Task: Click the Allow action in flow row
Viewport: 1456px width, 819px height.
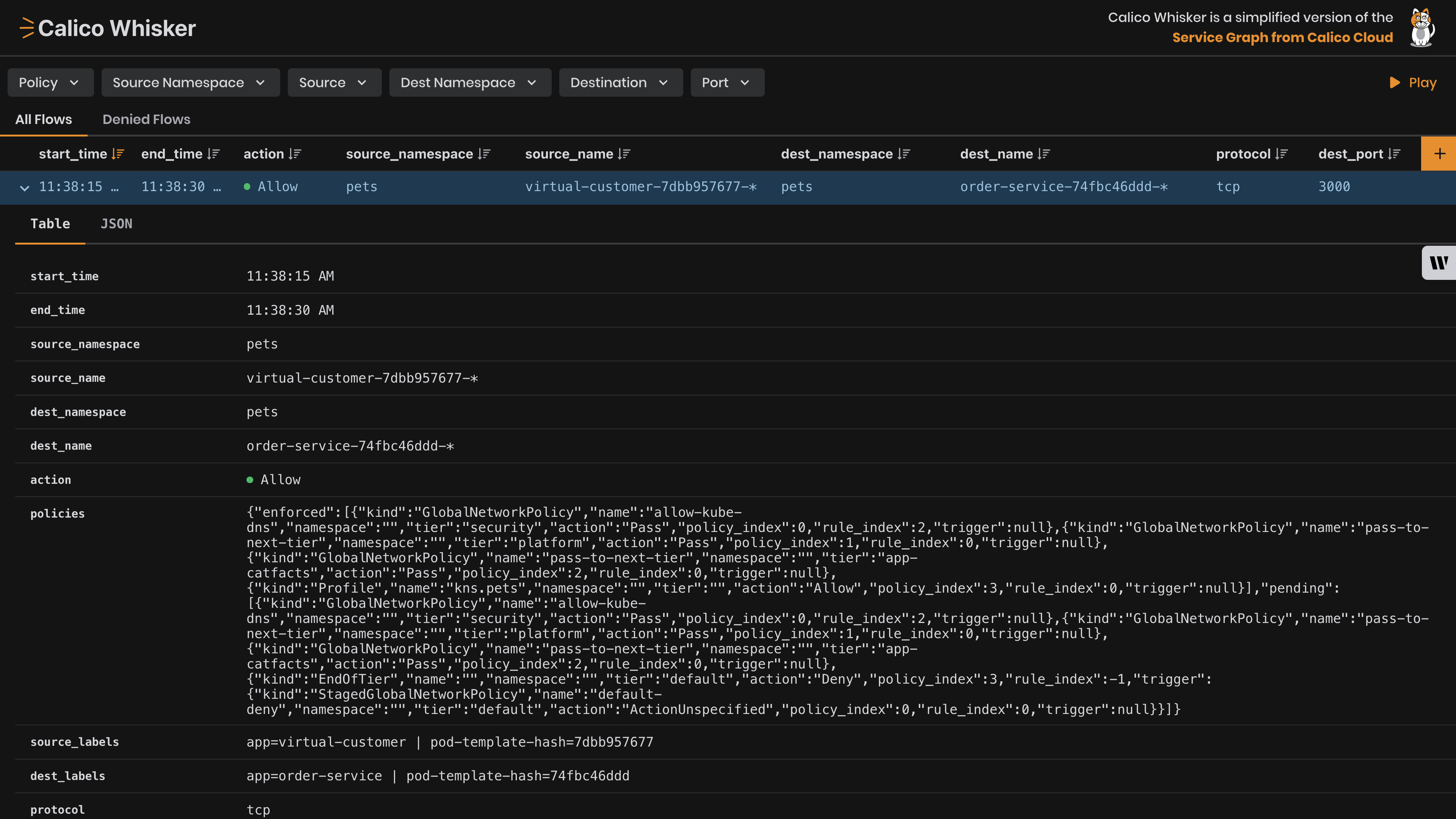Action: pos(271,187)
